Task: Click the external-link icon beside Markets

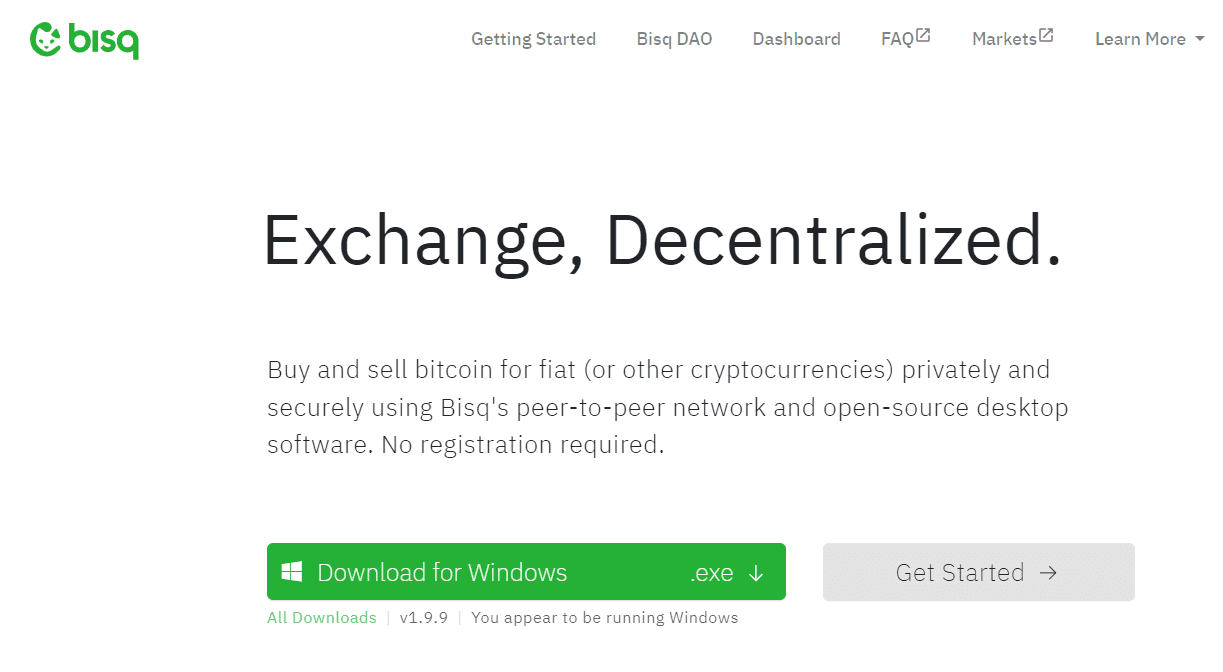Action: click(x=1046, y=35)
